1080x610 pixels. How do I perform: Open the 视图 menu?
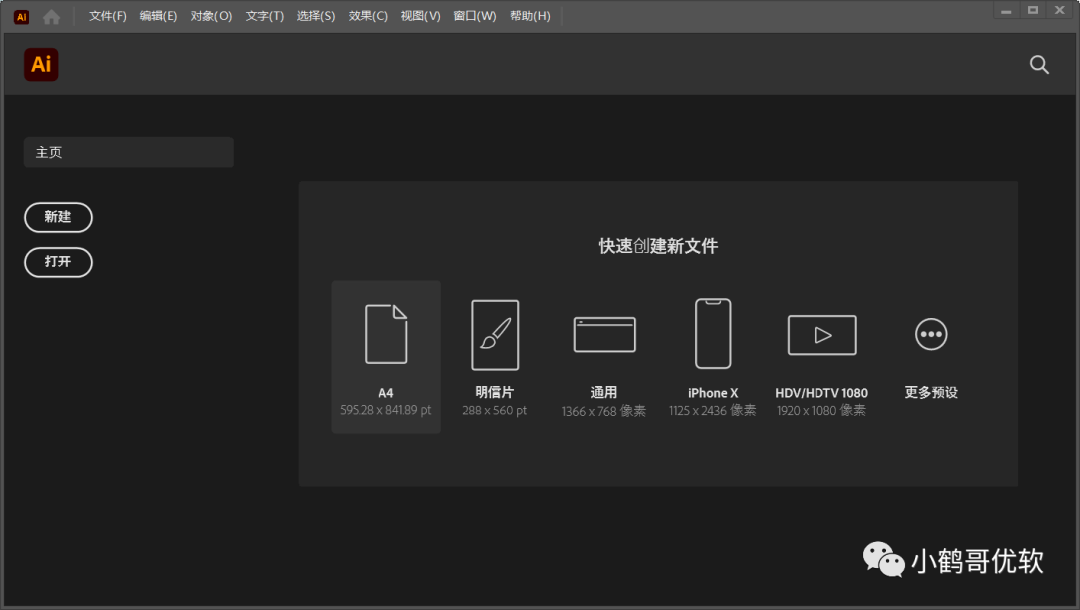pyautogui.click(x=420, y=16)
